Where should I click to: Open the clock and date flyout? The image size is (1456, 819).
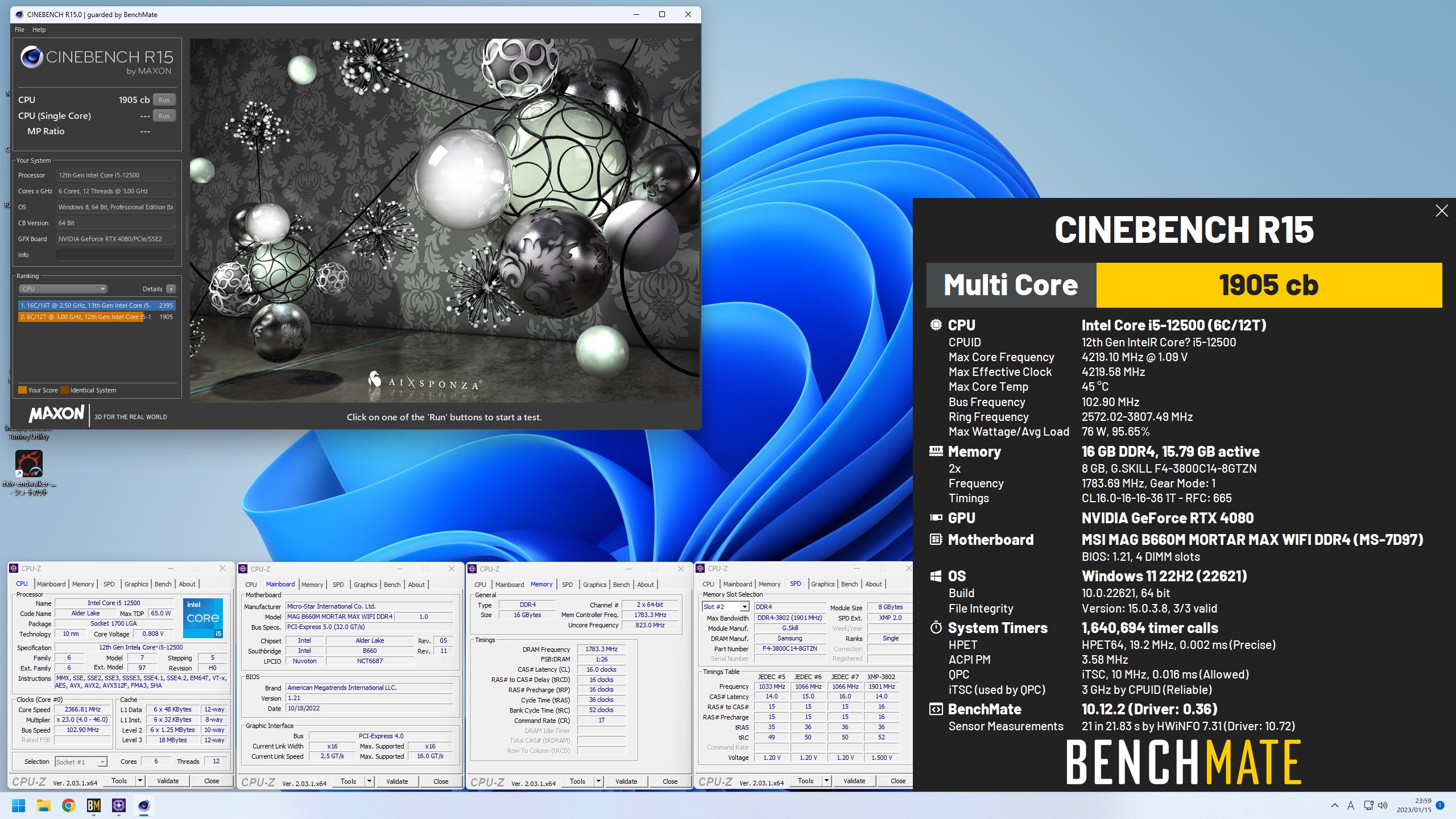(x=1414, y=805)
